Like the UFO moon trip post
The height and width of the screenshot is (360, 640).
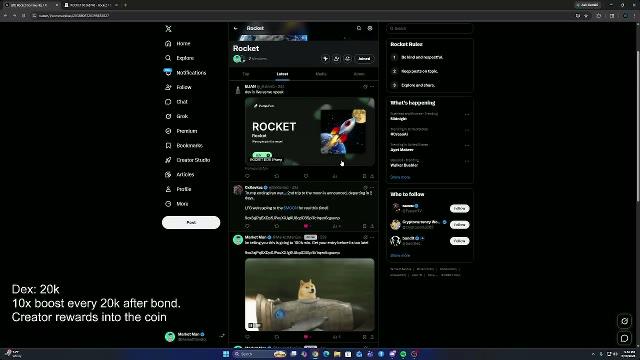point(306,226)
